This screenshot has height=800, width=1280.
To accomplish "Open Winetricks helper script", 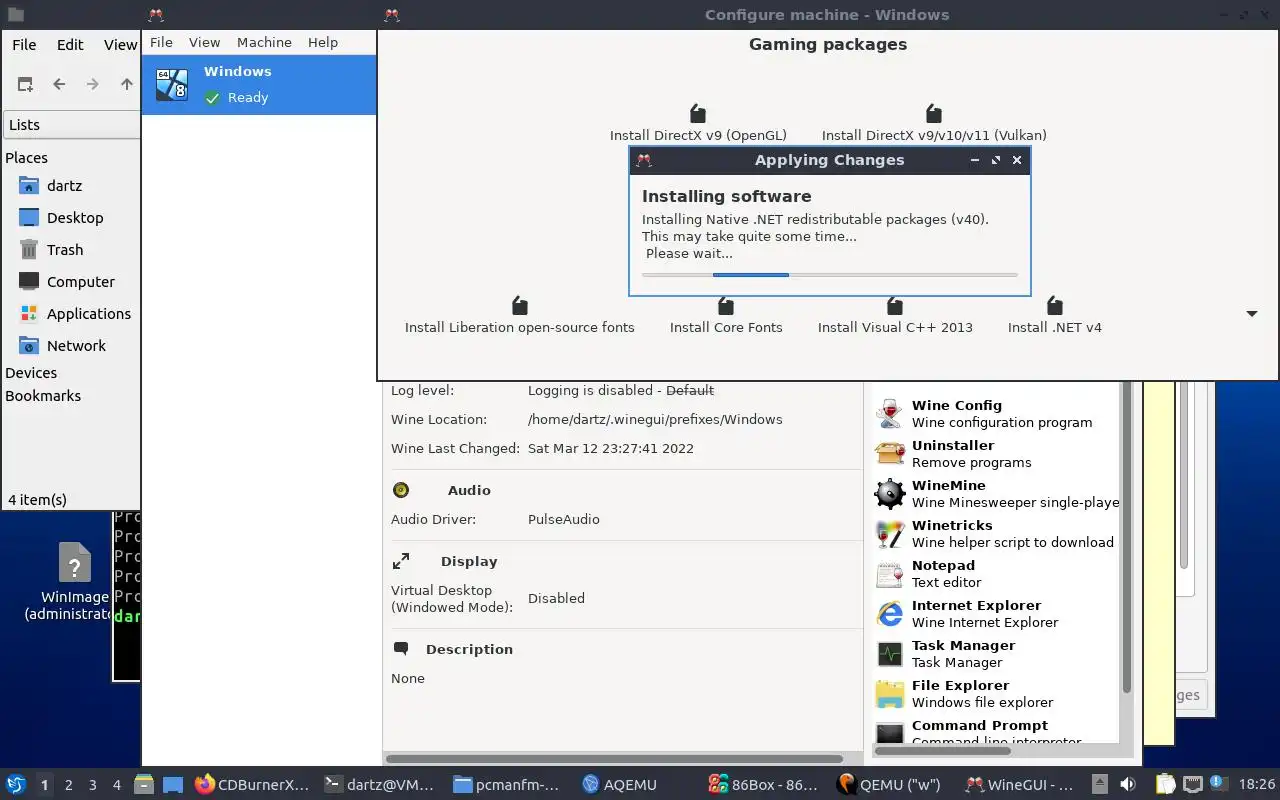I will (996, 533).
